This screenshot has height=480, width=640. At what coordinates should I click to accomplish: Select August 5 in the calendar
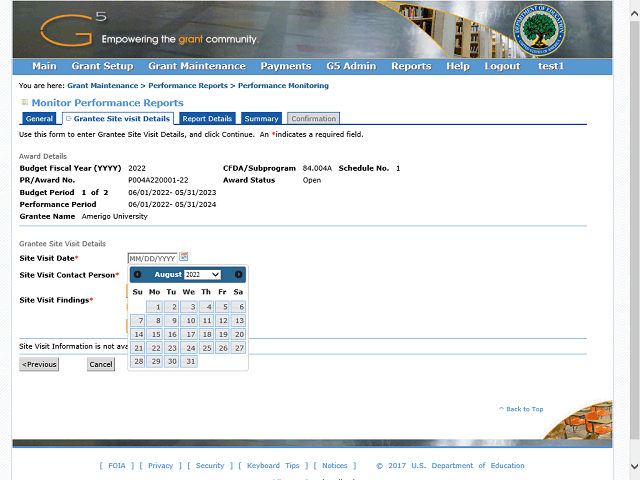pyautogui.click(x=222, y=307)
